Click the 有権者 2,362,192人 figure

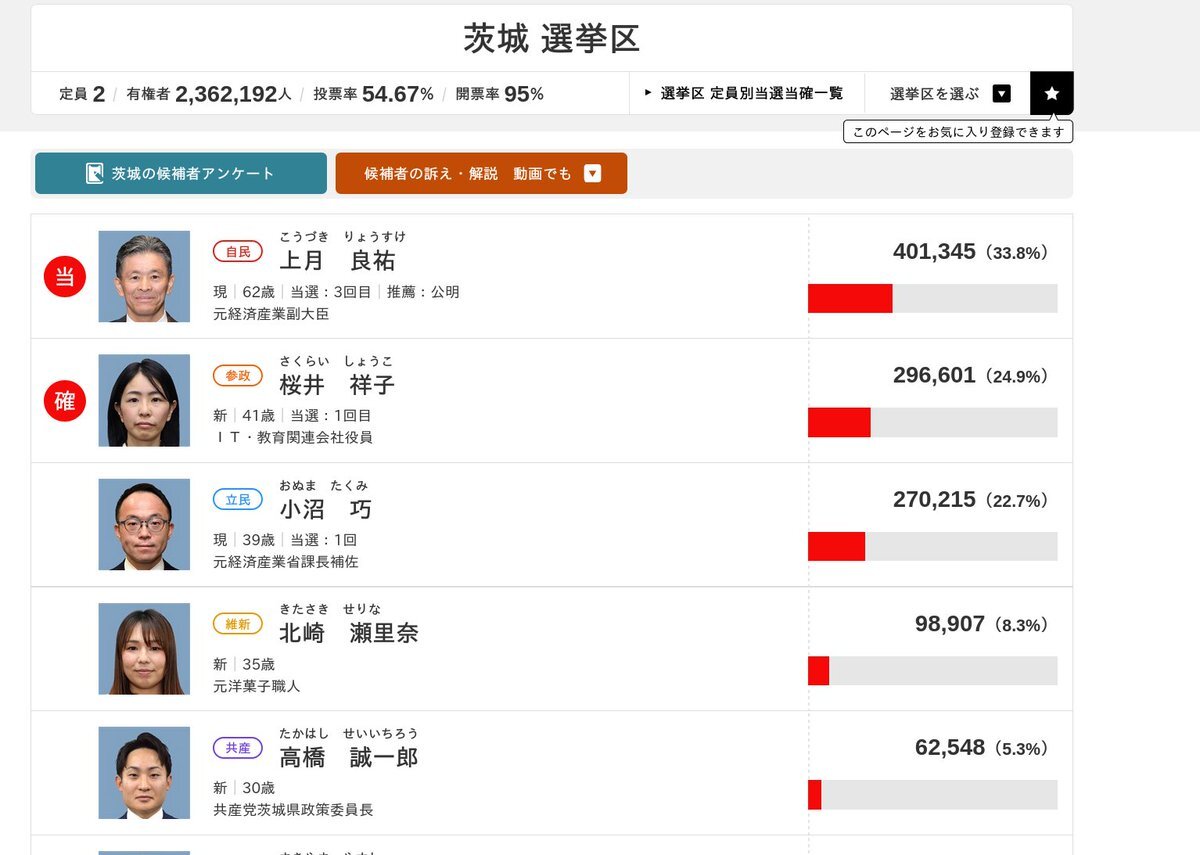pyautogui.click(x=209, y=94)
